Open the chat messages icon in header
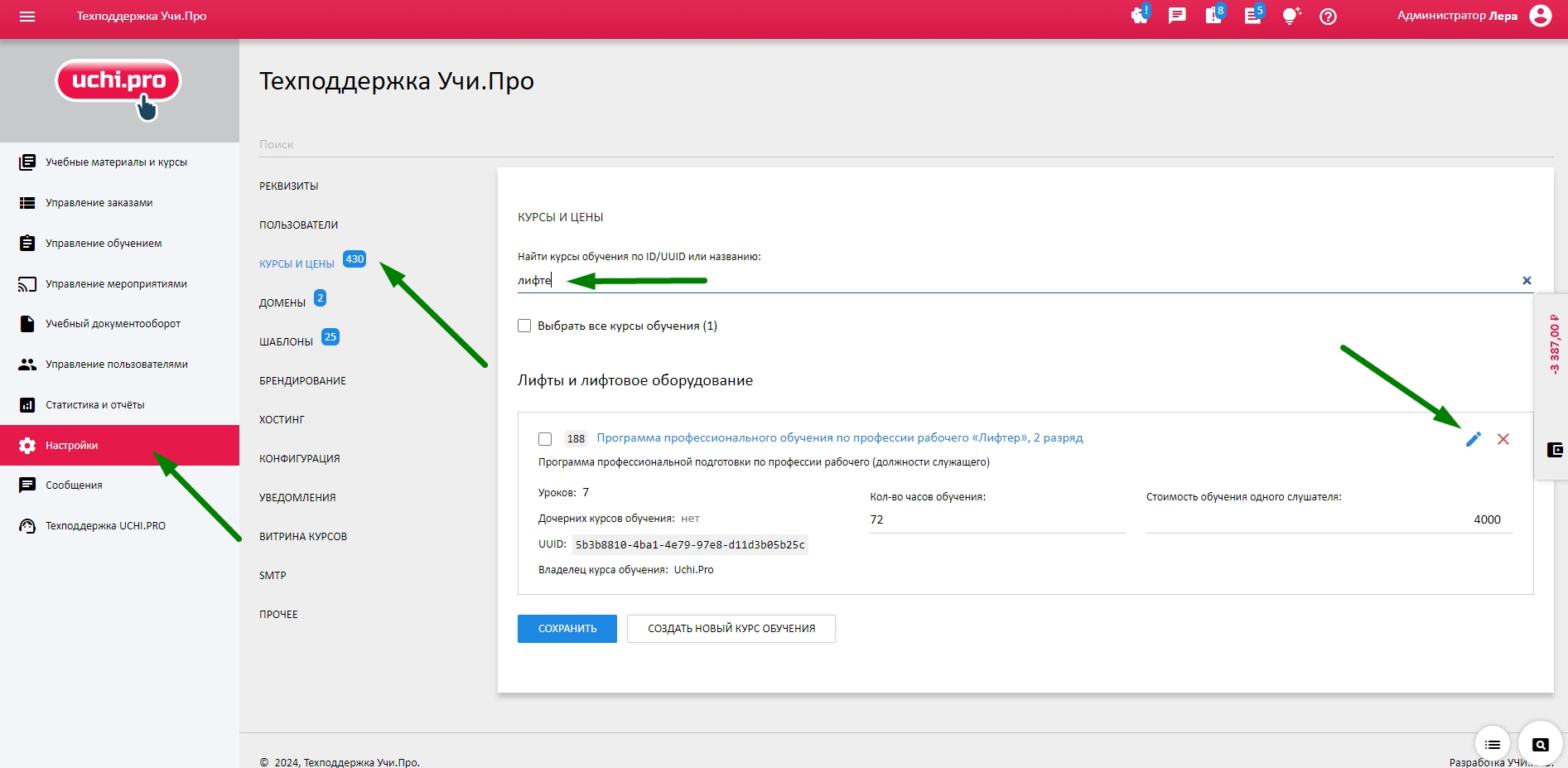Image resolution: width=1568 pixels, height=768 pixels. pyautogui.click(x=1177, y=16)
